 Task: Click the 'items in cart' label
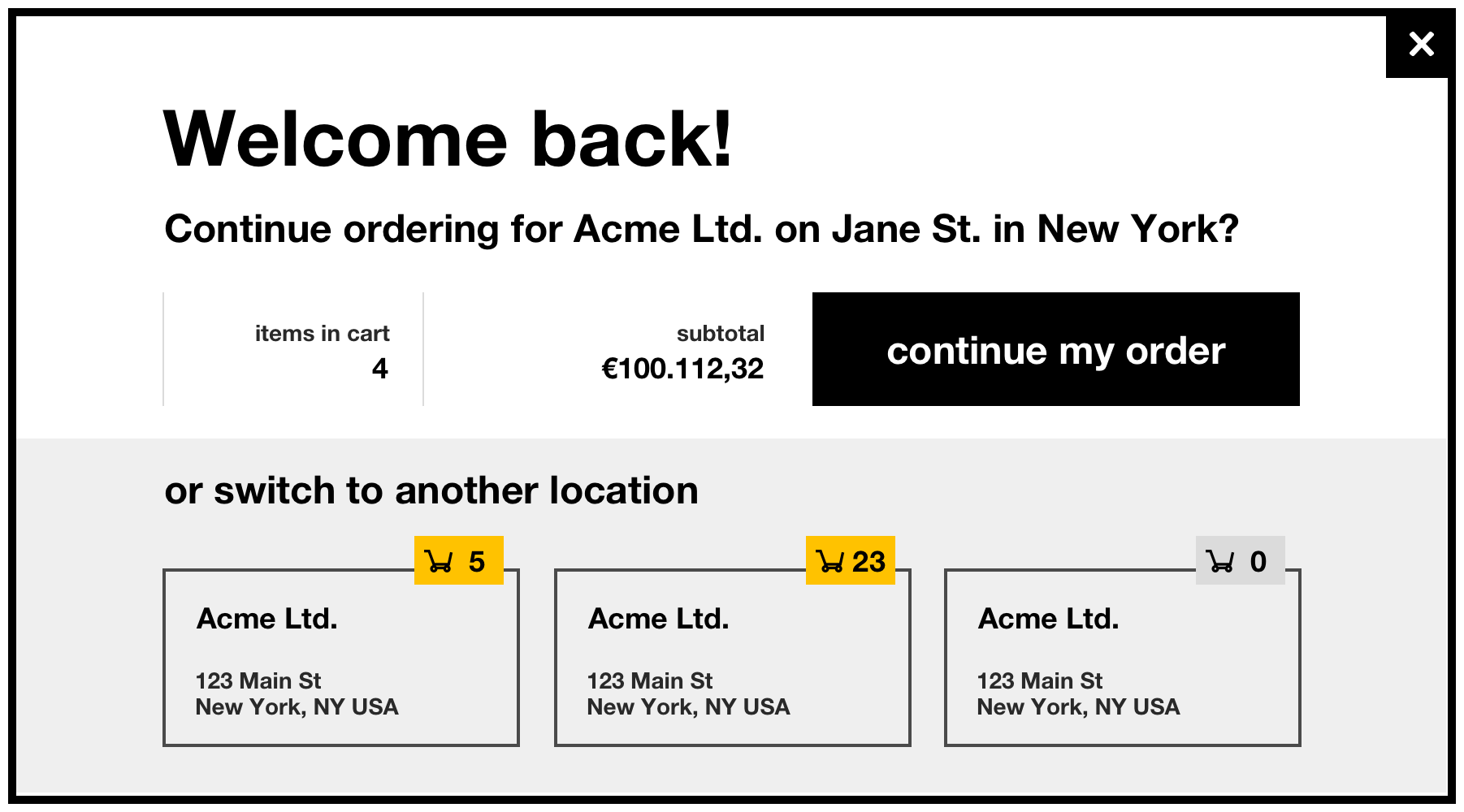coord(323,334)
